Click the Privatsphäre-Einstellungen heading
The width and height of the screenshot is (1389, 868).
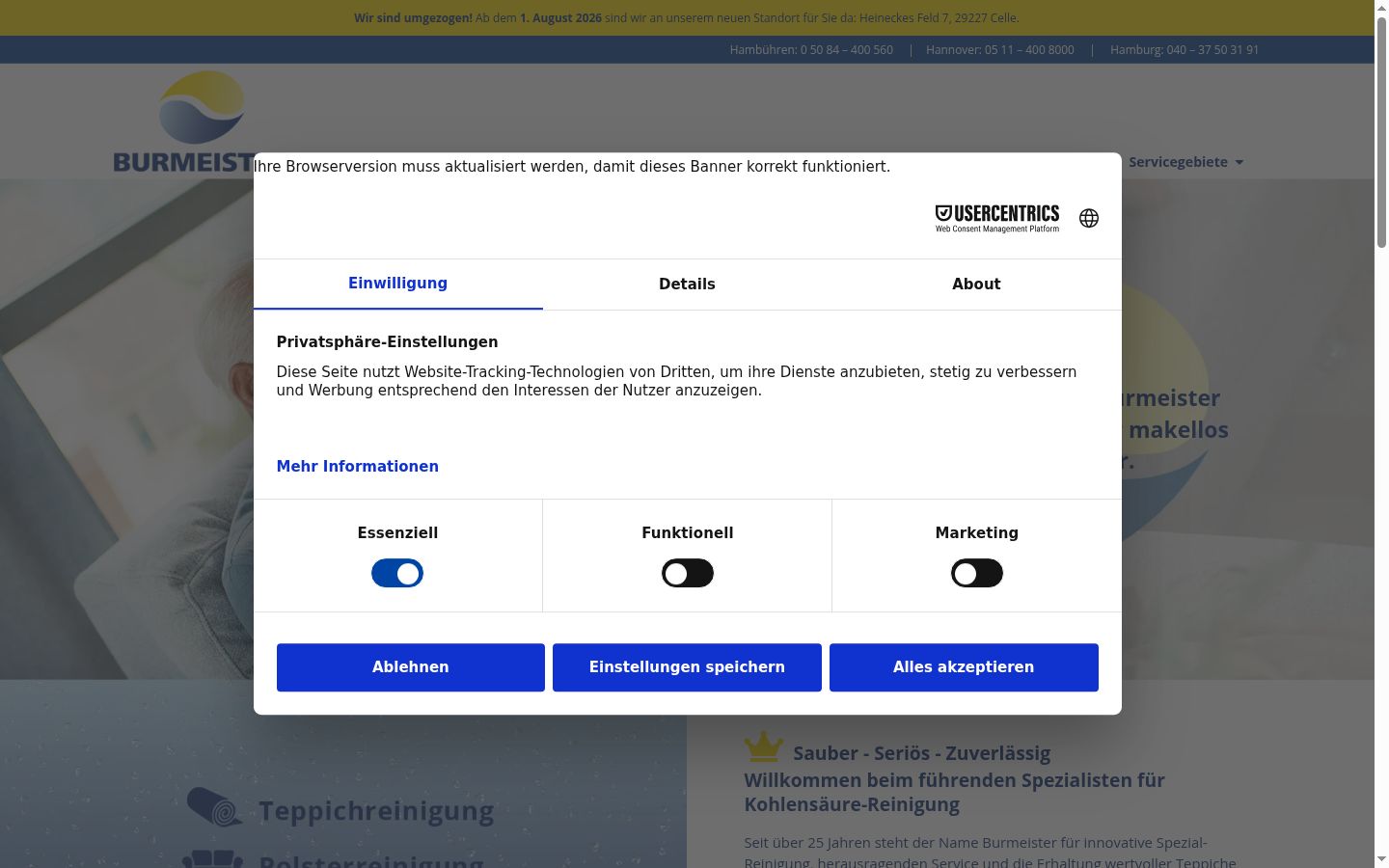[x=388, y=342]
